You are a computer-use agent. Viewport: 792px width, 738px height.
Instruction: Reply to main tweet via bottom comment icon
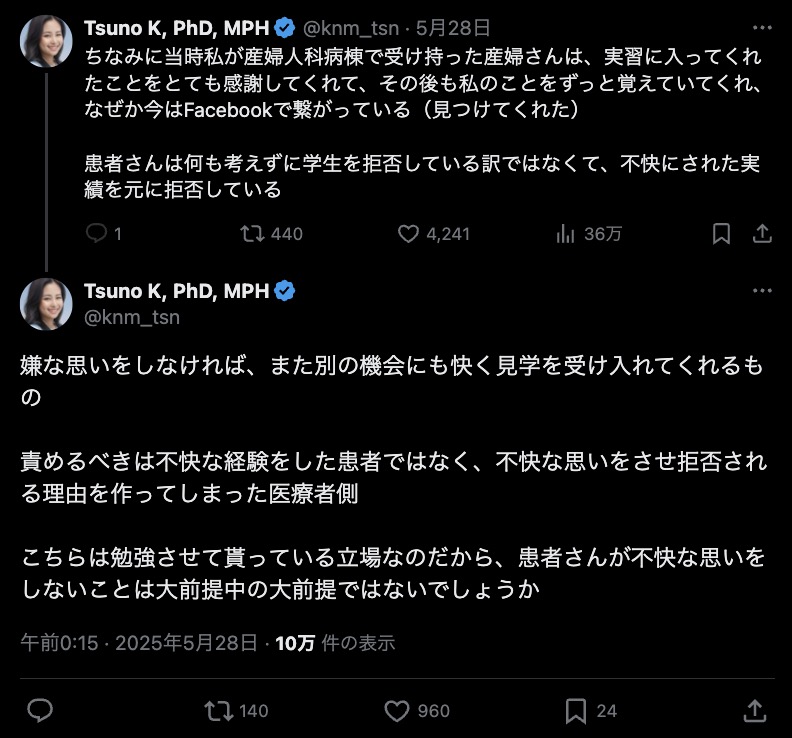[x=40, y=710]
